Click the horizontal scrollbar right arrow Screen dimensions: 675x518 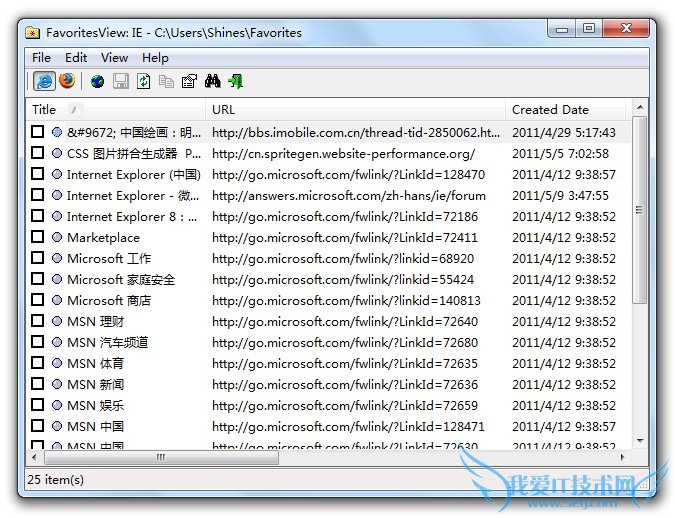point(622,457)
